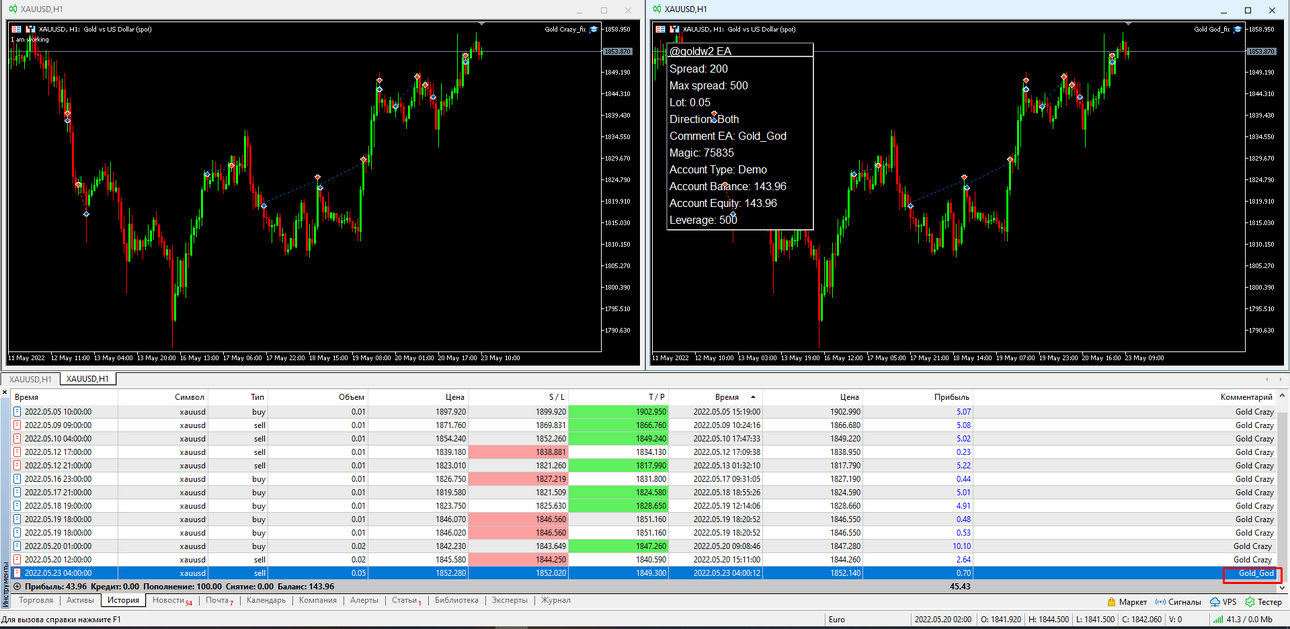Minimize the right chart window
Screen dimensions: 1290x629
[x=1226, y=10]
